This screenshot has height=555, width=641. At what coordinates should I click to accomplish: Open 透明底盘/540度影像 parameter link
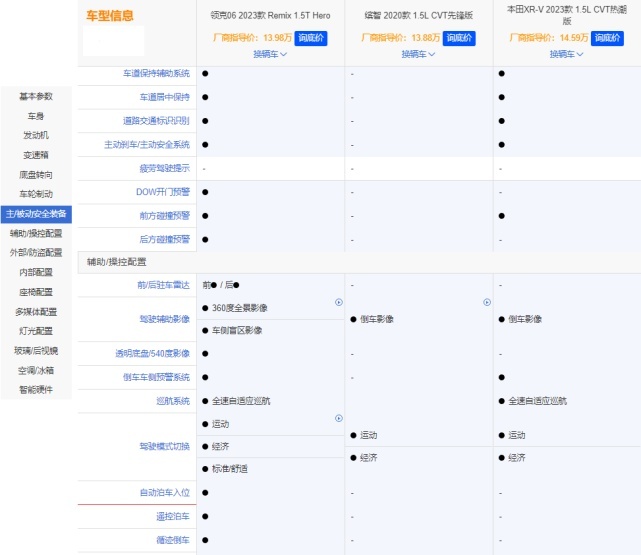pyautogui.click(x=152, y=354)
